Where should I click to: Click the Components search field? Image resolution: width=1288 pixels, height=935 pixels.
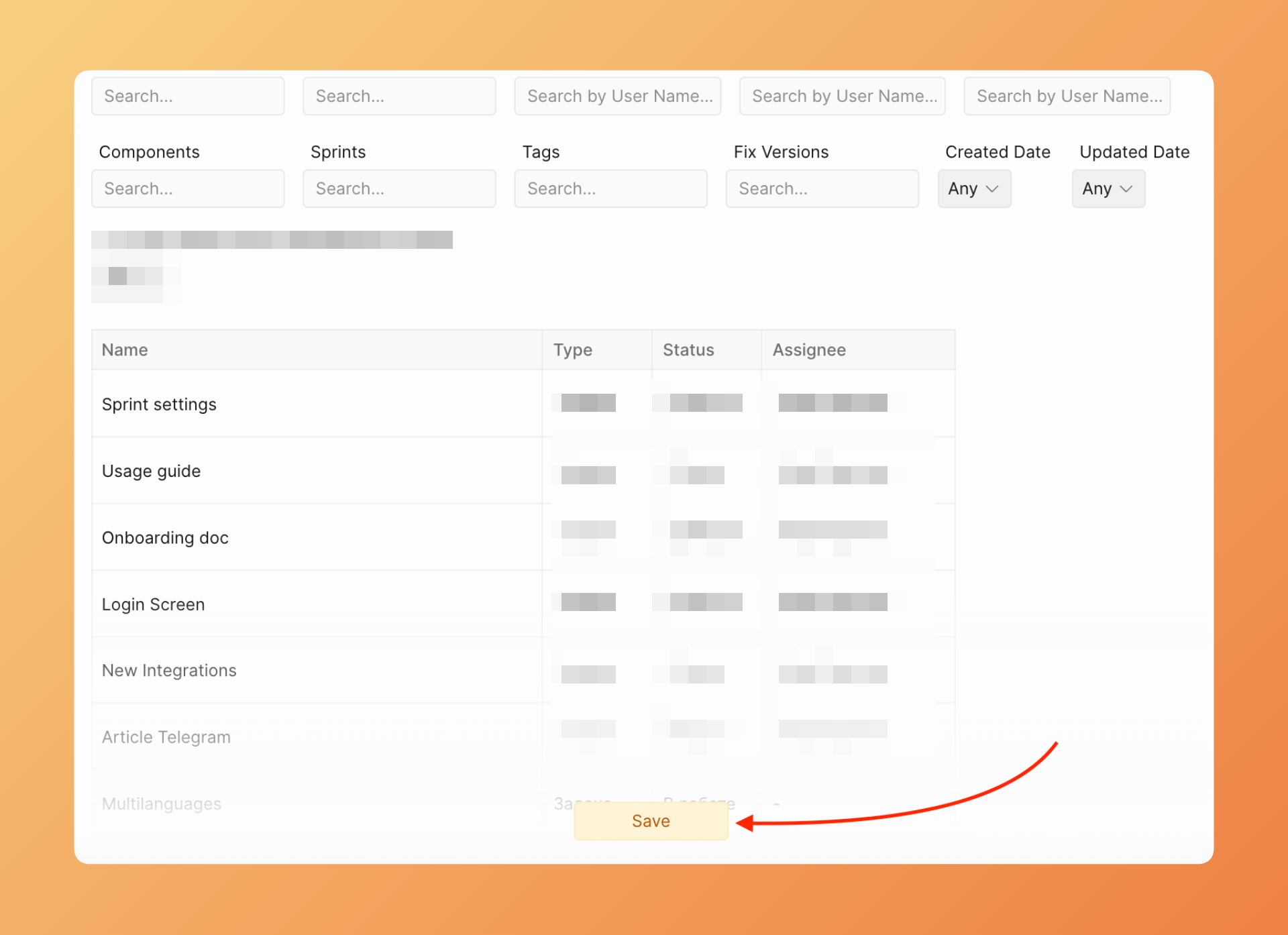tap(188, 189)
